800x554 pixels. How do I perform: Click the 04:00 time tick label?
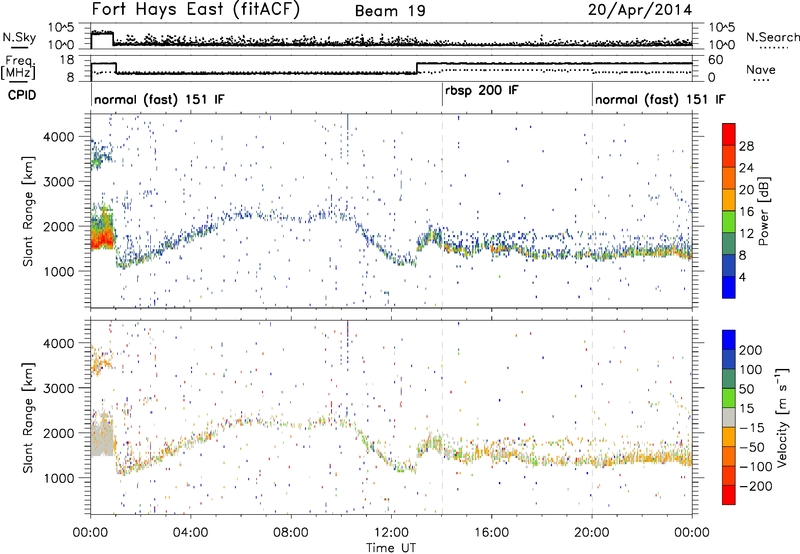click(190, 533)
